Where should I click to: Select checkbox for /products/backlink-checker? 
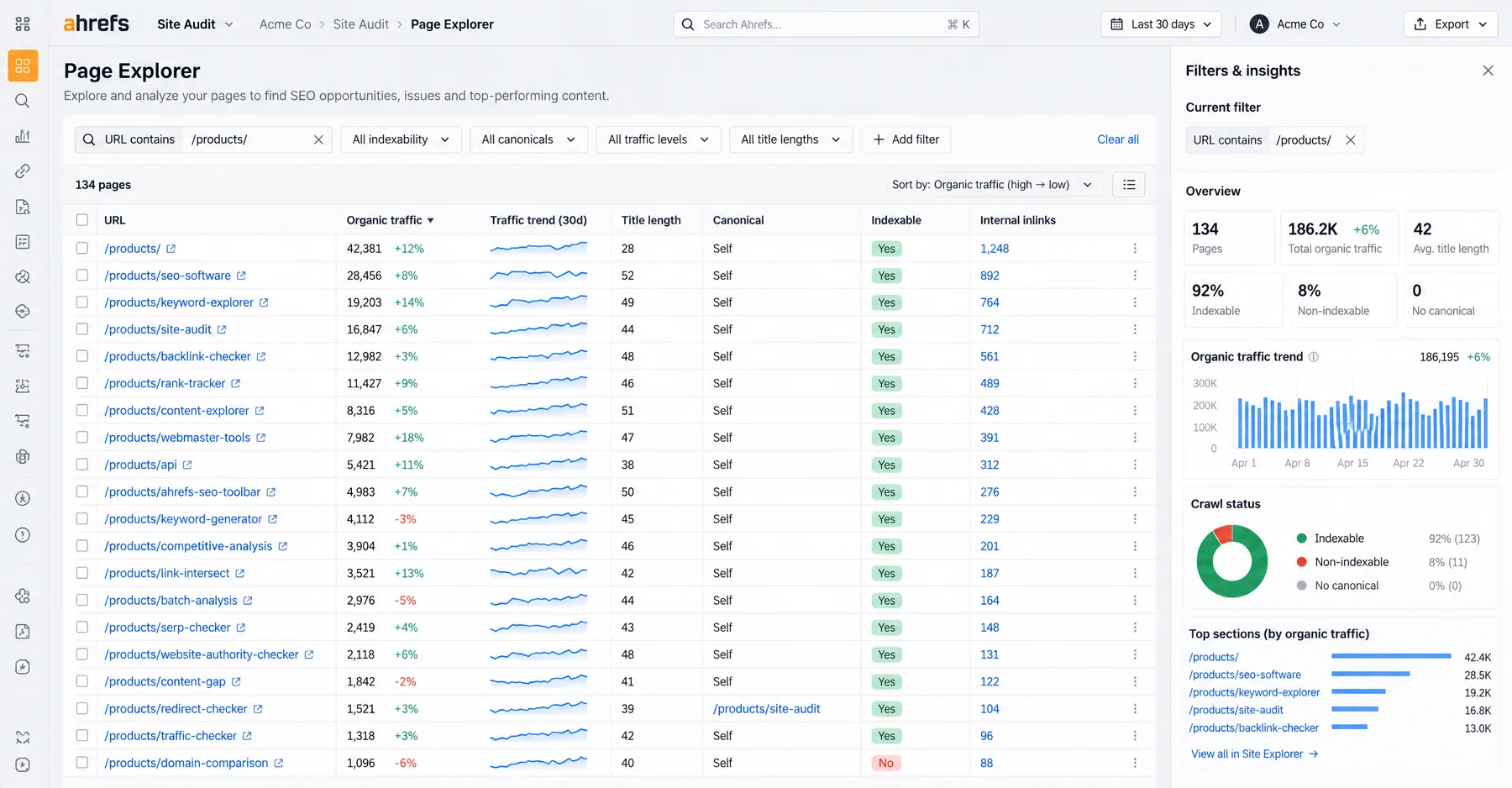[82, 356]
